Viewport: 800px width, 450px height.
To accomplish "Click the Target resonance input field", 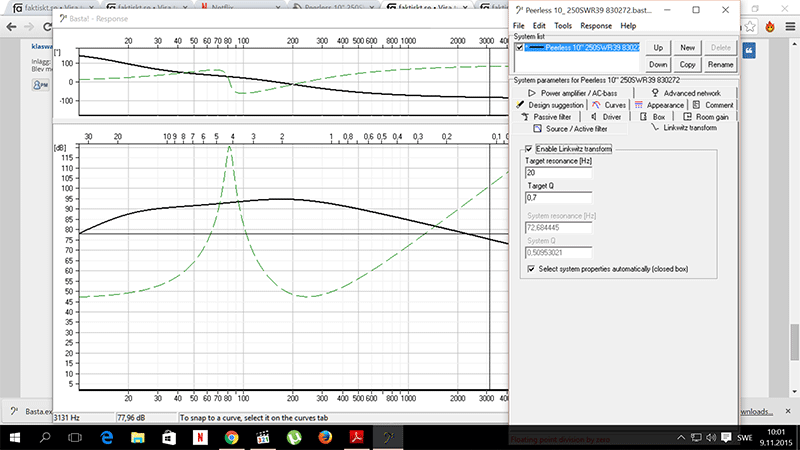I will coord(558,173).
